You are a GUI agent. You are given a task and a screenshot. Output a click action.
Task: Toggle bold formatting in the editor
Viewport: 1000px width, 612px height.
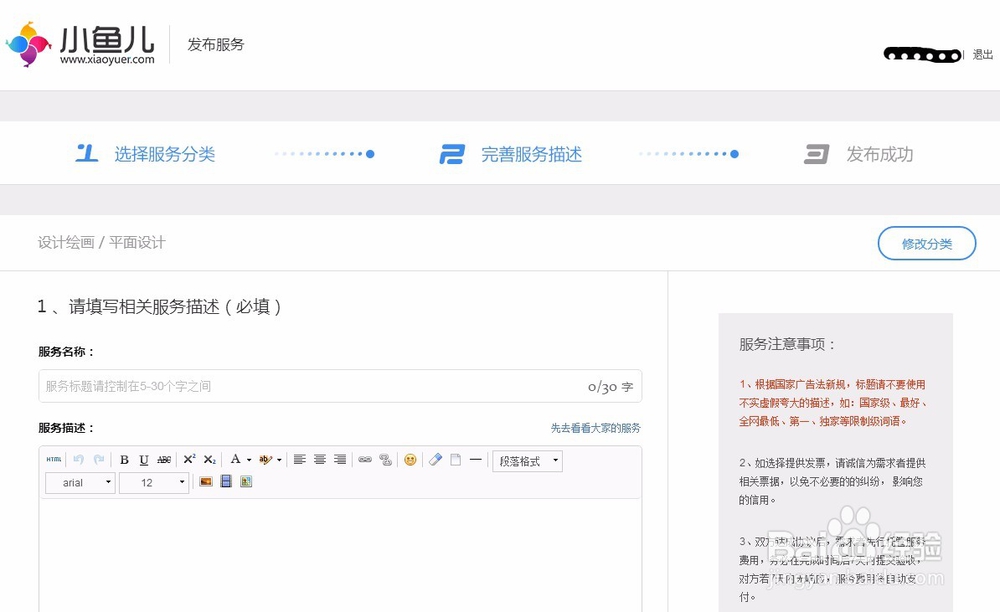click(x=123, y=460)
